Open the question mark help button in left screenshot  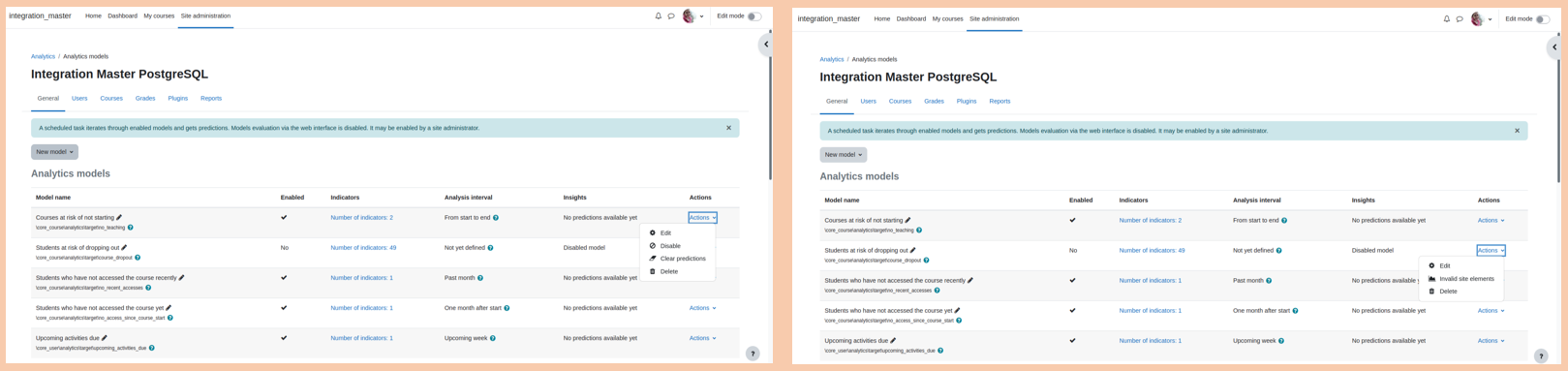(753, 354)
